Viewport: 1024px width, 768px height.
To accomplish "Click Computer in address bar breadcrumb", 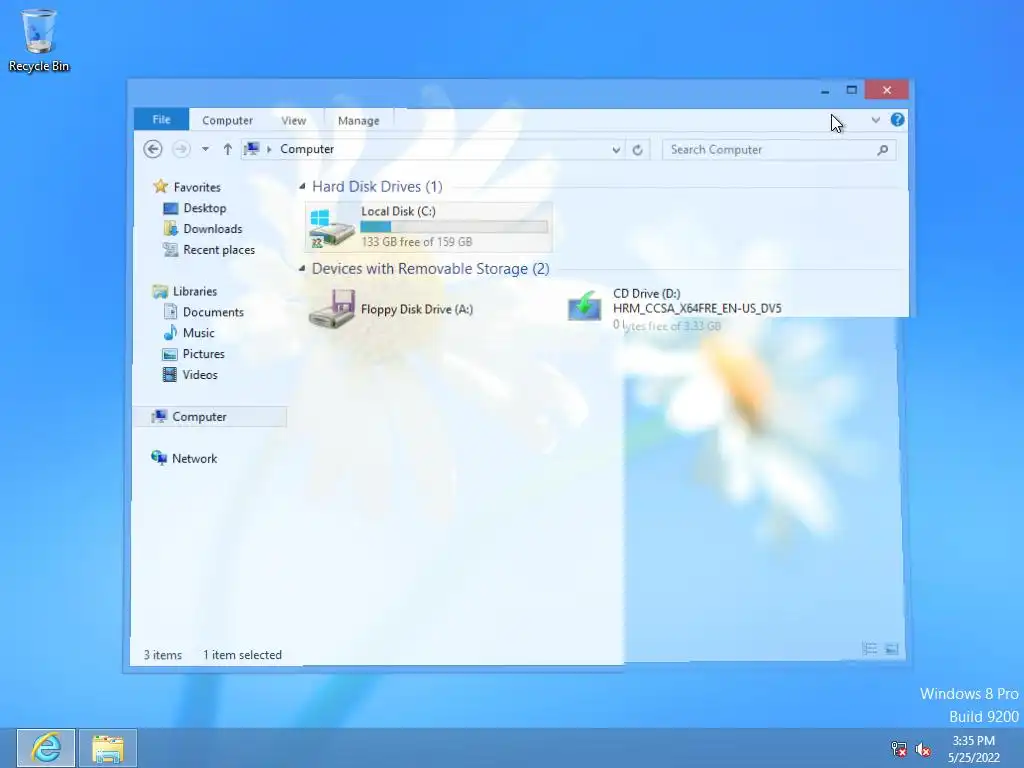I will click(307, 150).
